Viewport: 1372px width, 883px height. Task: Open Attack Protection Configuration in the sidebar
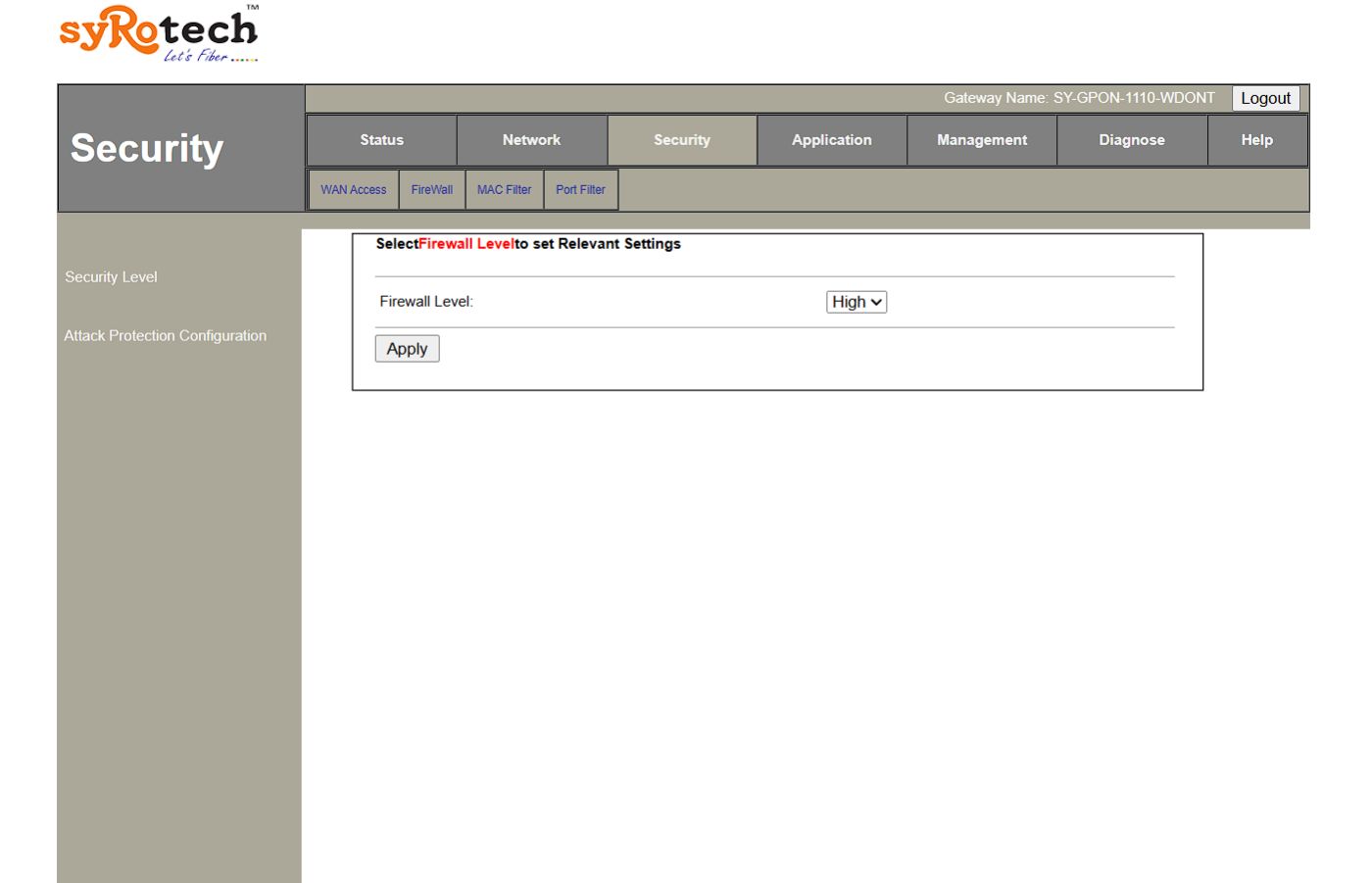(x=166, y=336)
